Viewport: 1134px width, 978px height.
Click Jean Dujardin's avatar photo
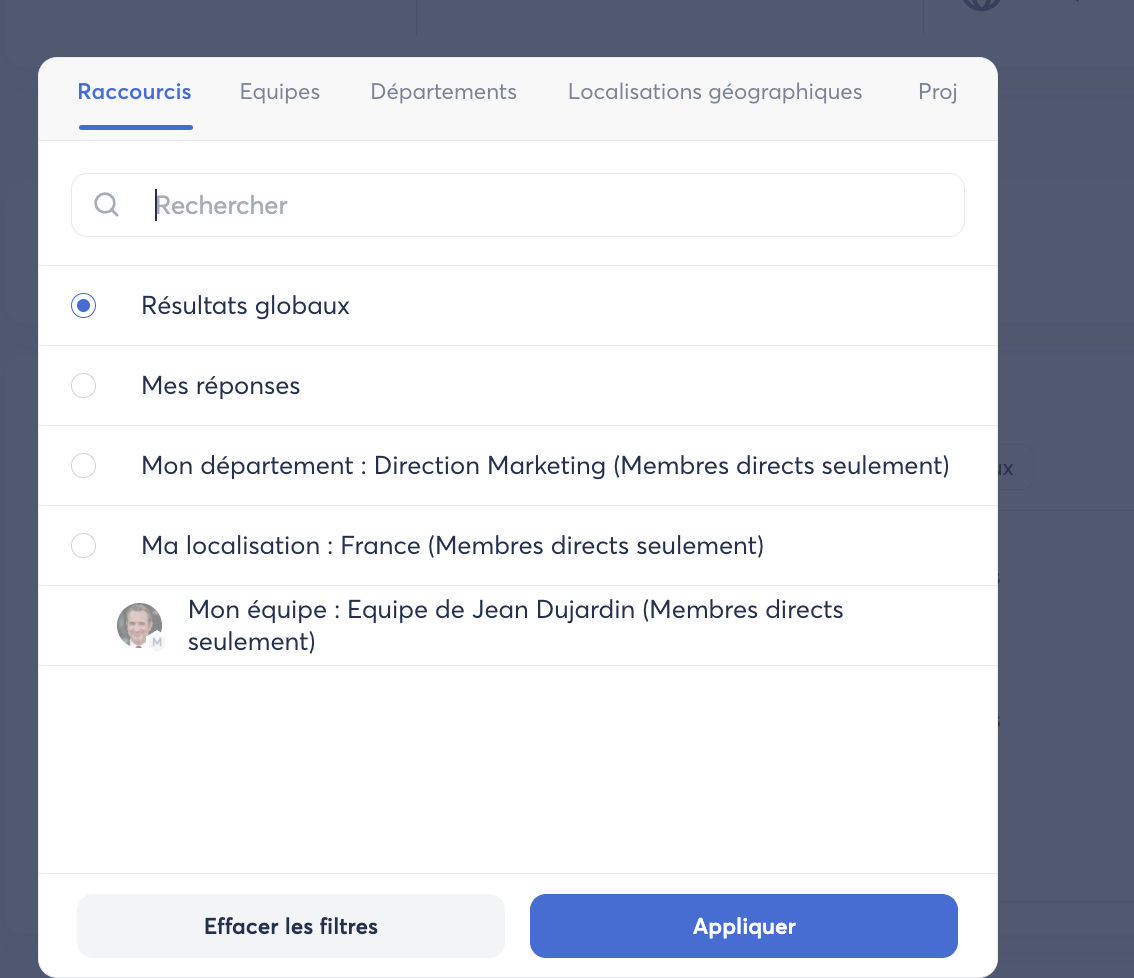point(138,625)
